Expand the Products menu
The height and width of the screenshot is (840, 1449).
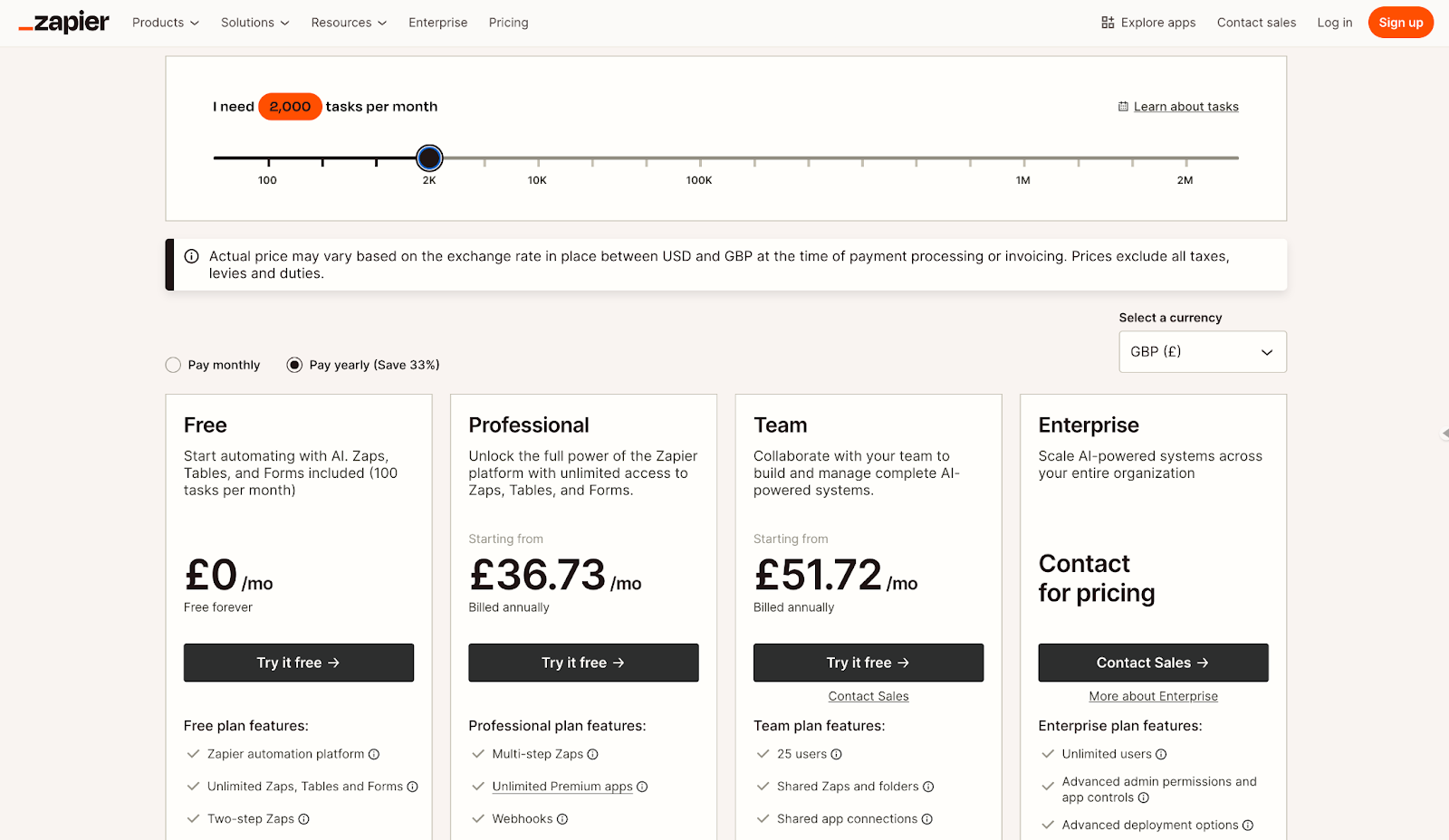pos(166,23)
